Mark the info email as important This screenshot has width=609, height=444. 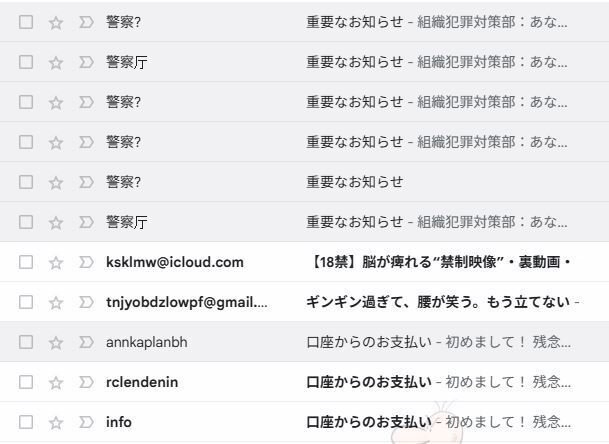pos(85,422)
